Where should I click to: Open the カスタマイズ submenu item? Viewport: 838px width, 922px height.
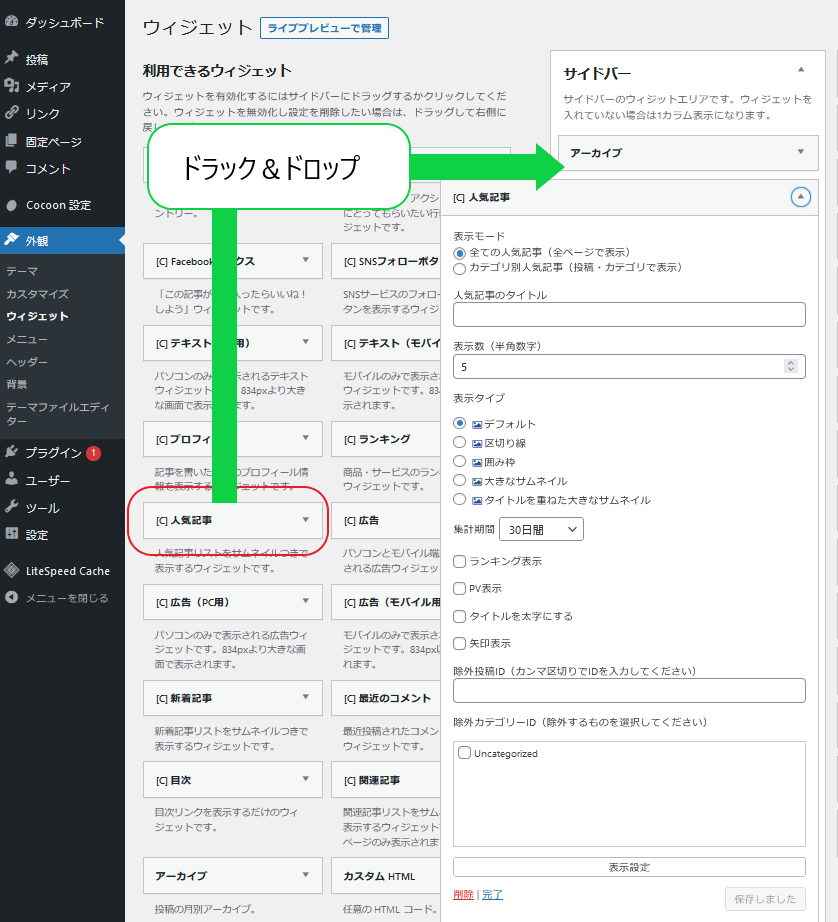click(37, 294)
